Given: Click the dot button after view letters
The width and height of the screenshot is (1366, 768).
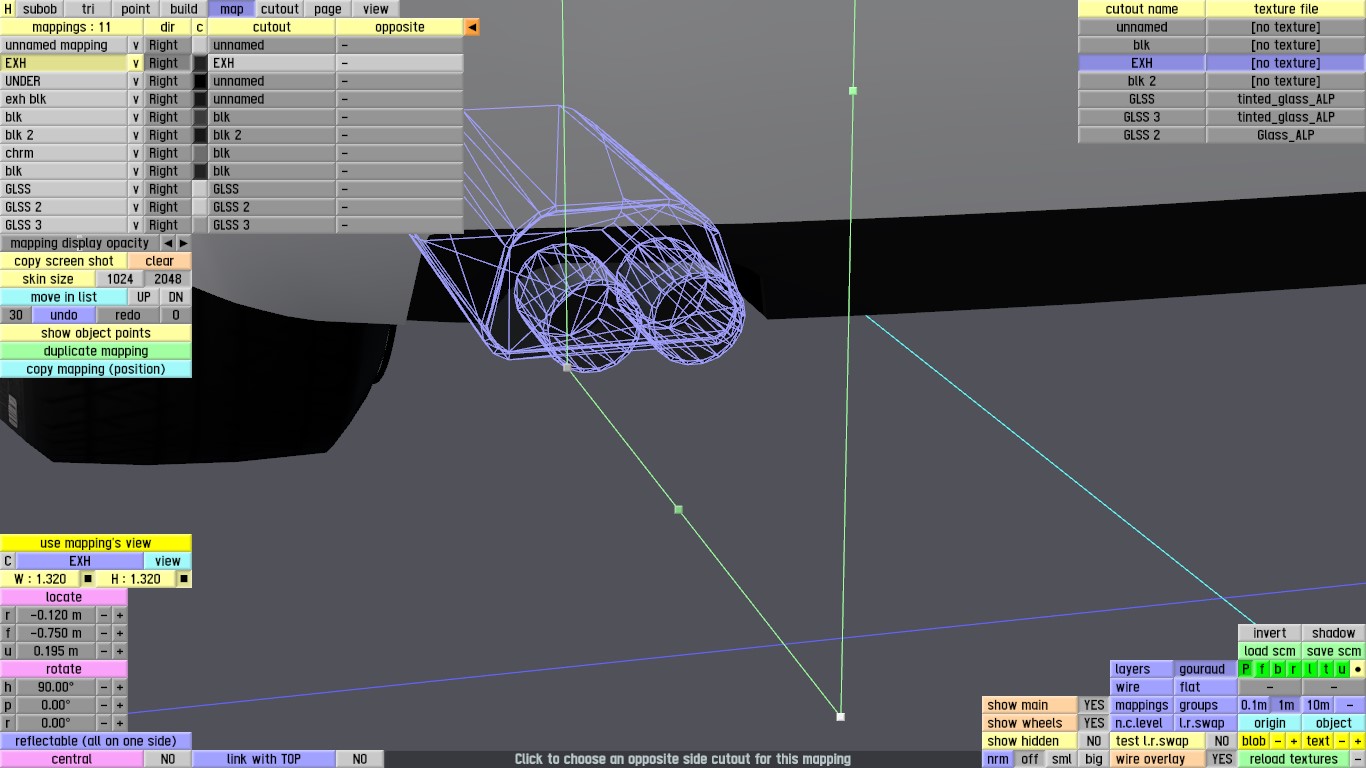Looking at the screenshot, I should [x=1358, y=669].
